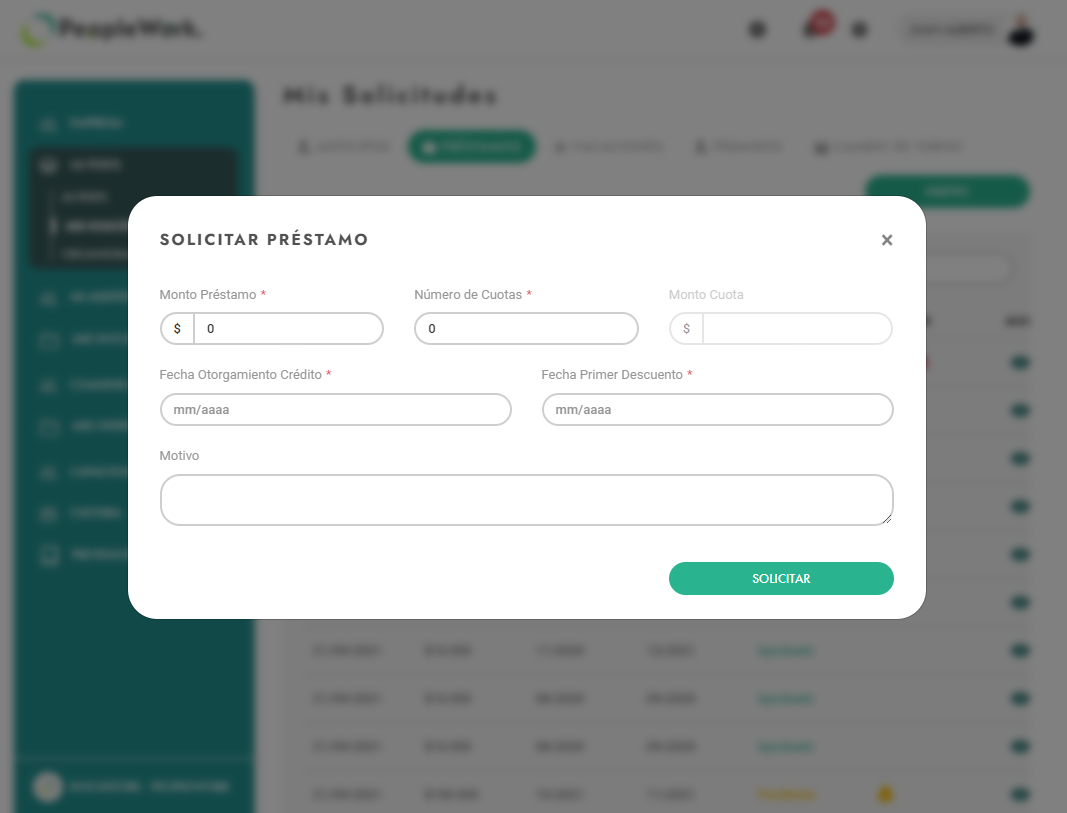Submit the loan with the Solicitar button
The width and height of the screenshot is (1067, 813).
pos(781,578)
